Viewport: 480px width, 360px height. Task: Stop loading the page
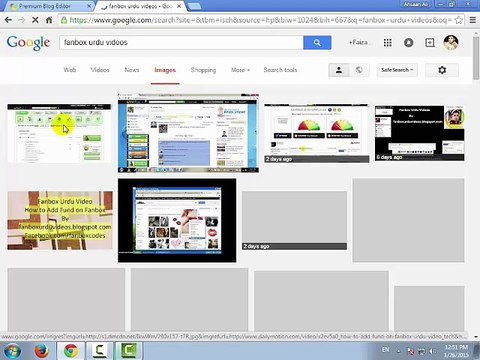pos(35,20)
